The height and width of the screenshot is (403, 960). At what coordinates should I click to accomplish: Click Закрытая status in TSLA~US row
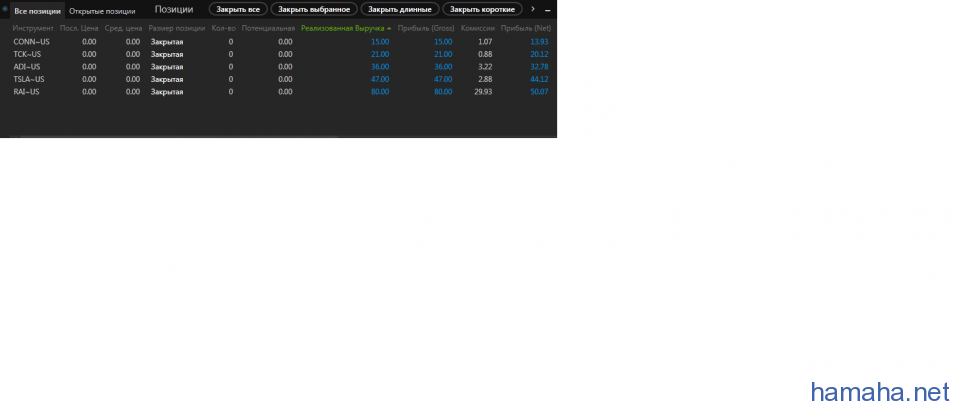coord(167,79)
